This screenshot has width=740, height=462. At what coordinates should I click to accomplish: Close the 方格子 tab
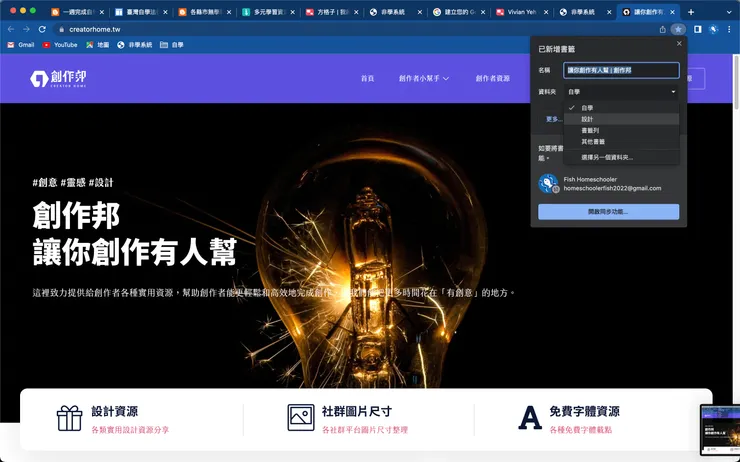click(356, 12)
